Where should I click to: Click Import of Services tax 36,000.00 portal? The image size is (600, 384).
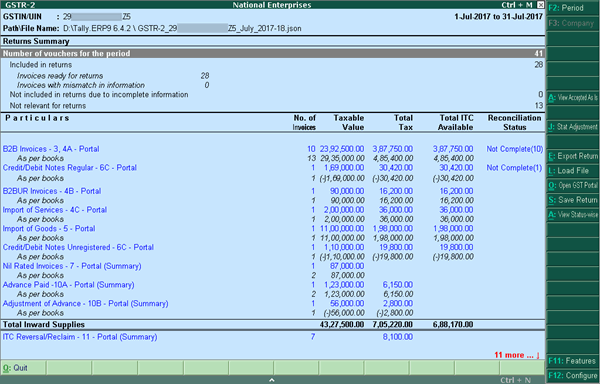396,210
